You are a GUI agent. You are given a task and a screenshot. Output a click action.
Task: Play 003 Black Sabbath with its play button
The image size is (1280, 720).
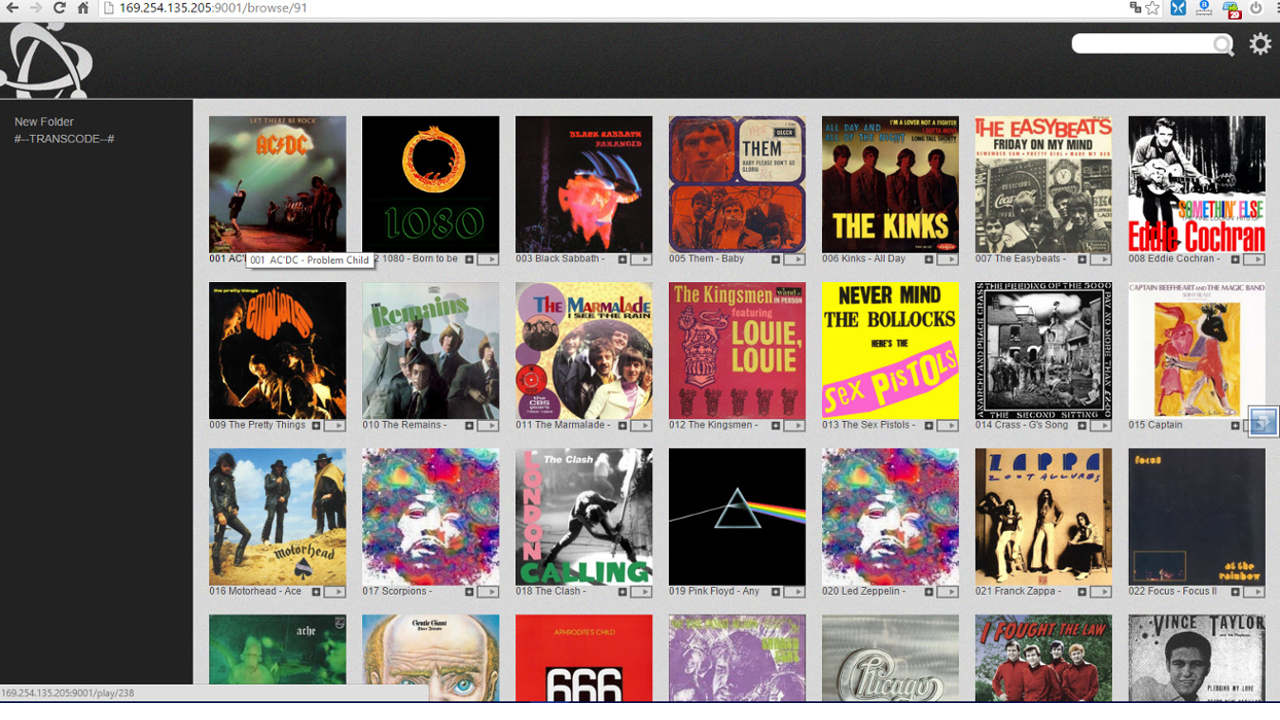(640, 259)
